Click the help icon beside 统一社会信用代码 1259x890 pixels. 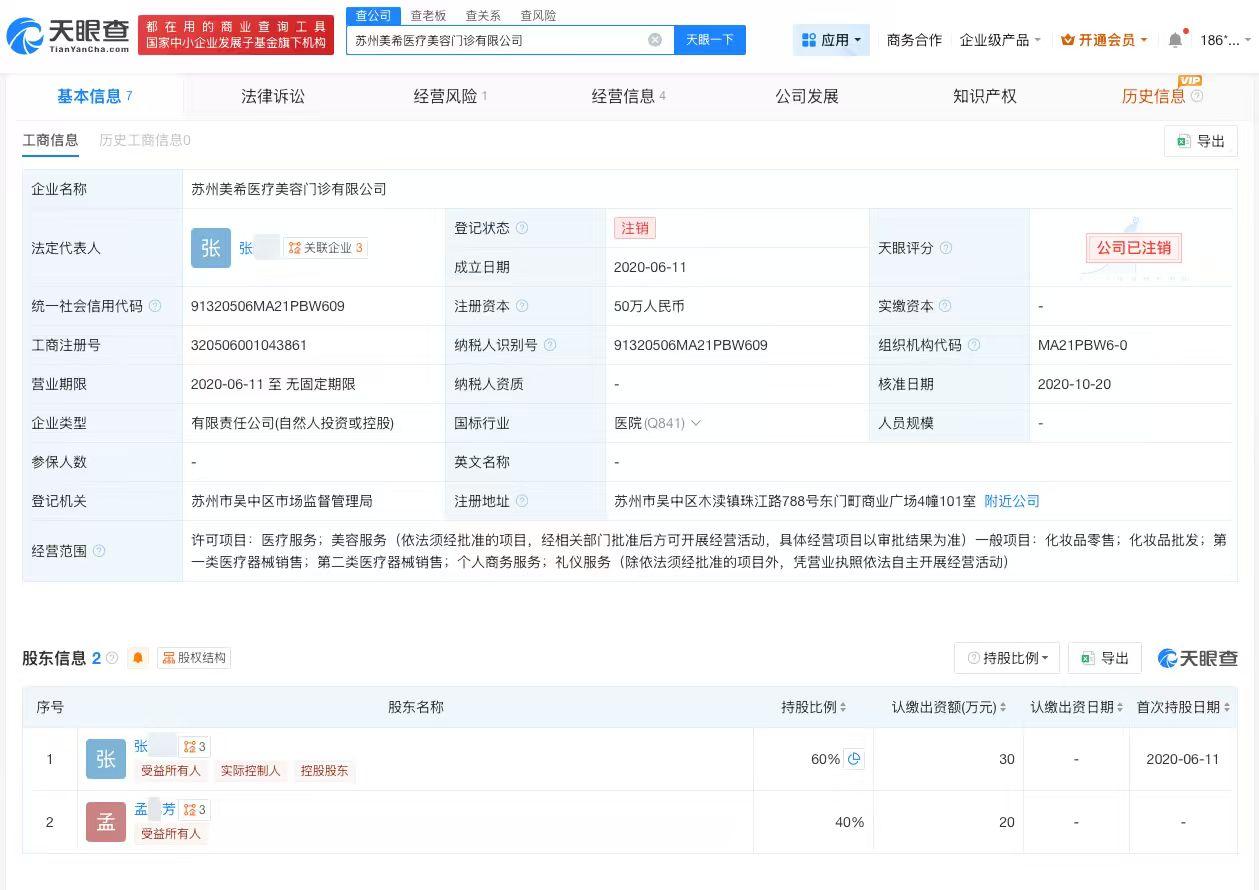(155, 306)
